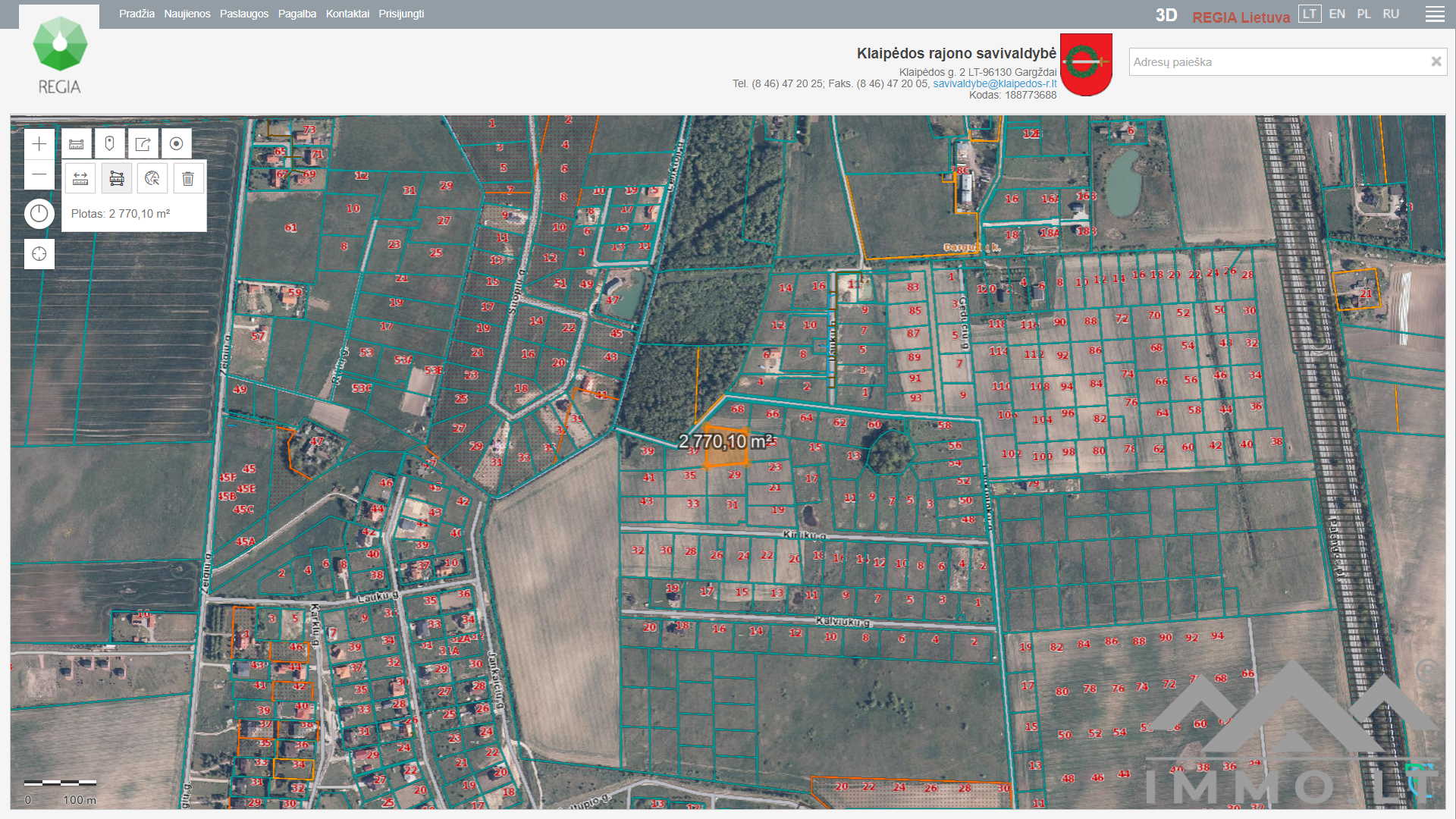1456x819 pixels.
Task: Toggle the circle target tool button
Action: (176, 144)
